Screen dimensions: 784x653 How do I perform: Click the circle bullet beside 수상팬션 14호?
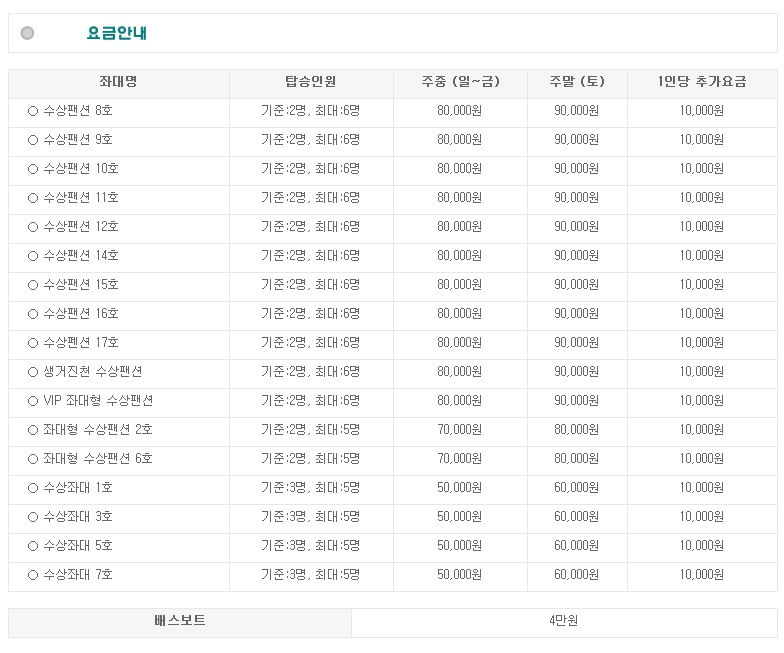[33, 256]
